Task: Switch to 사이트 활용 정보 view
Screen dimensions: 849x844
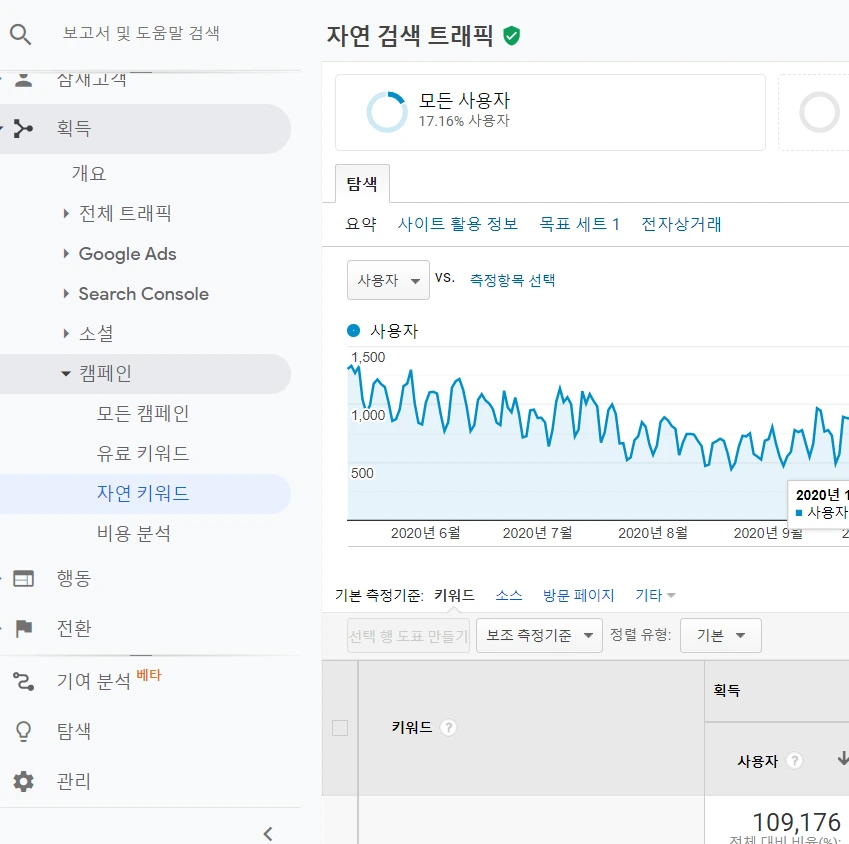Action: point(458,224)
